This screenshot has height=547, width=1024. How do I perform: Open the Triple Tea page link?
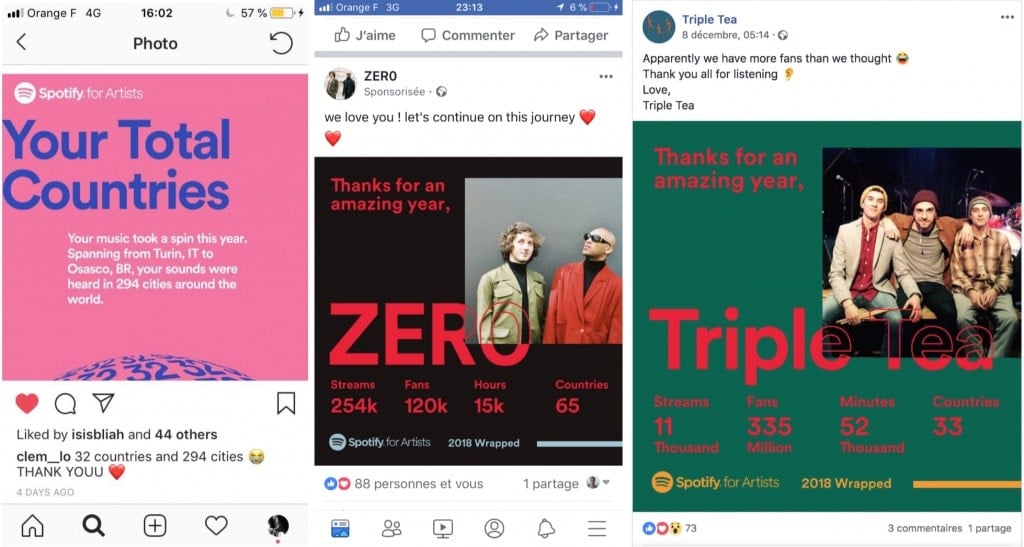point(709,20)
